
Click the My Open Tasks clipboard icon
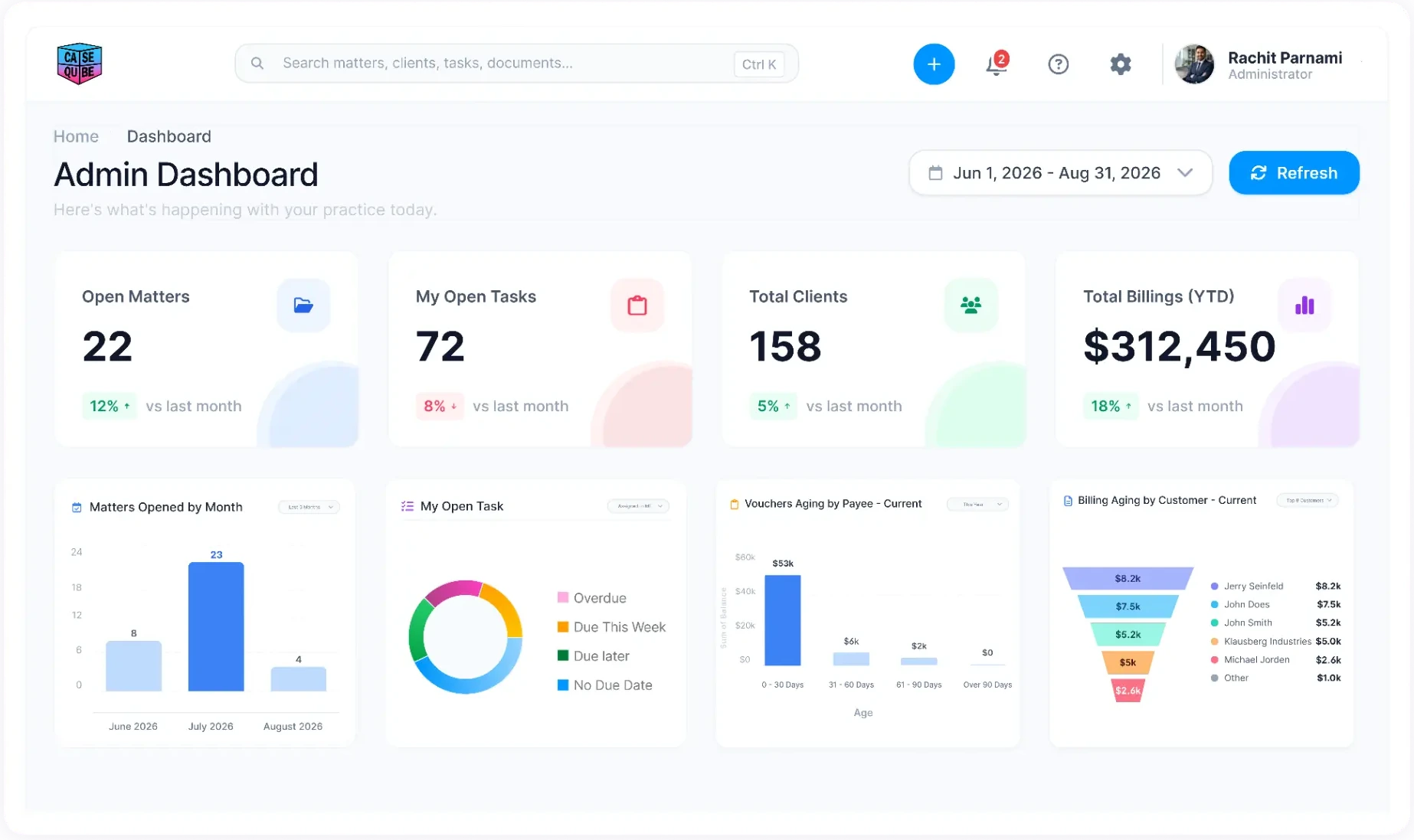pyautogui.click(x=637, y=306)
